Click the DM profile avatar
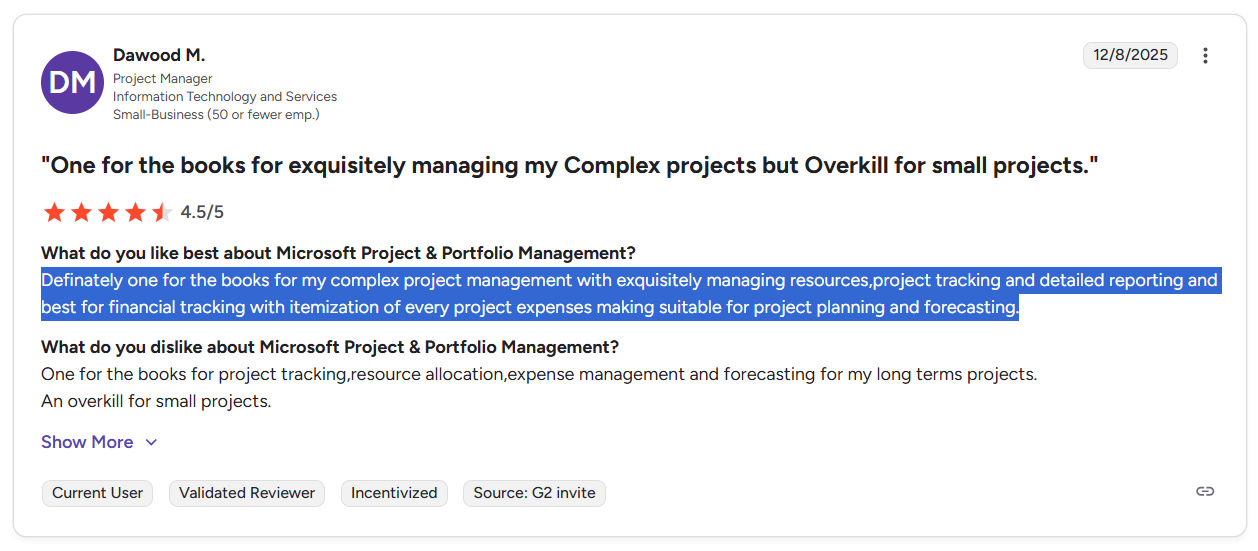The image size is (1258, 551). point(72,82)
